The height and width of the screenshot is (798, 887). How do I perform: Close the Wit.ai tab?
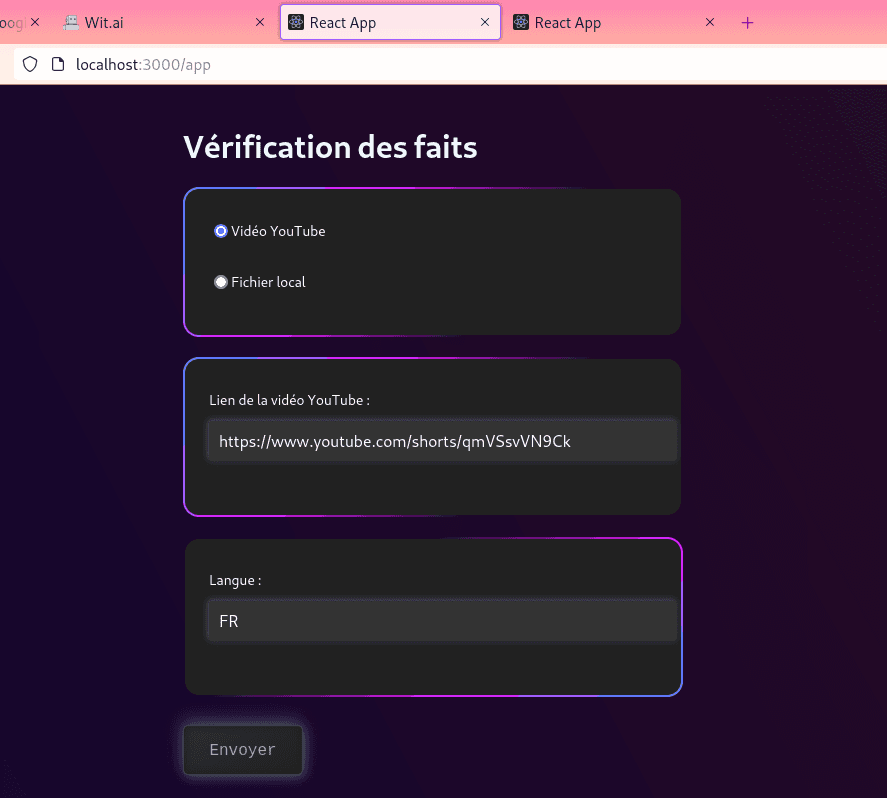click(x=259, y=21)
